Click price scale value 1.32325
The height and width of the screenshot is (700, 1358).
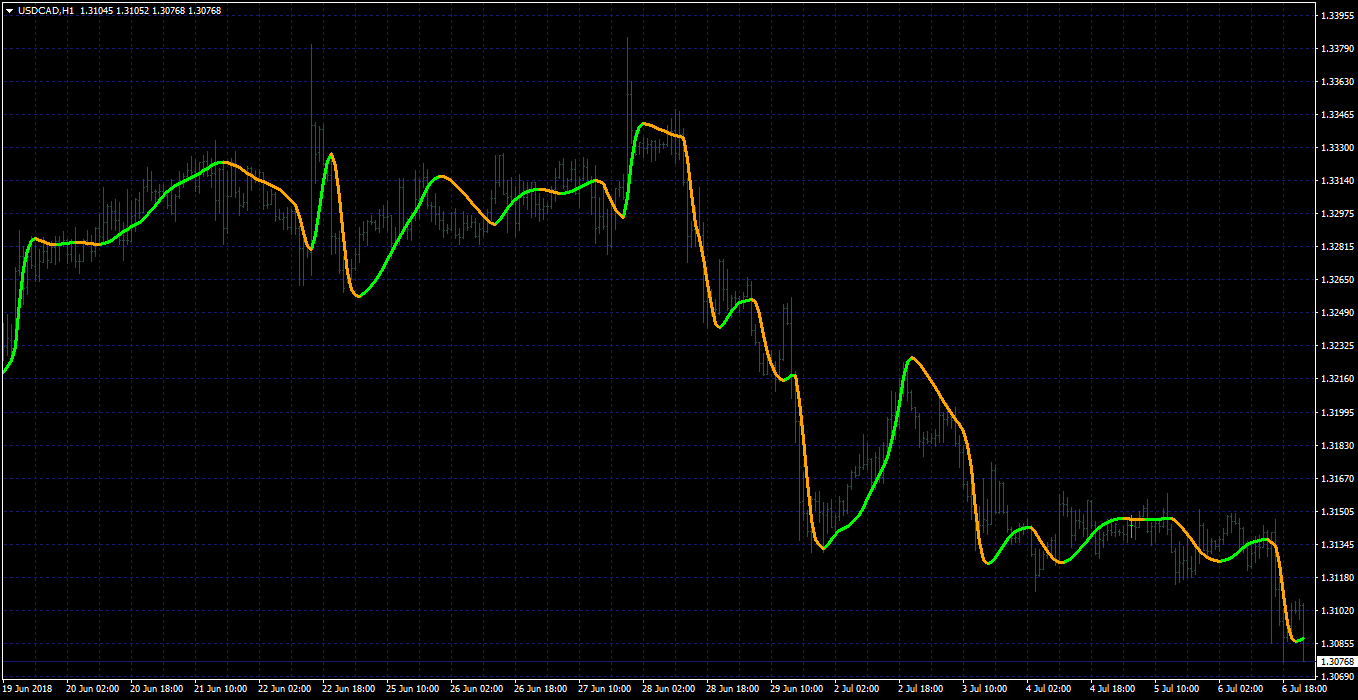(x=1337, y=346)
